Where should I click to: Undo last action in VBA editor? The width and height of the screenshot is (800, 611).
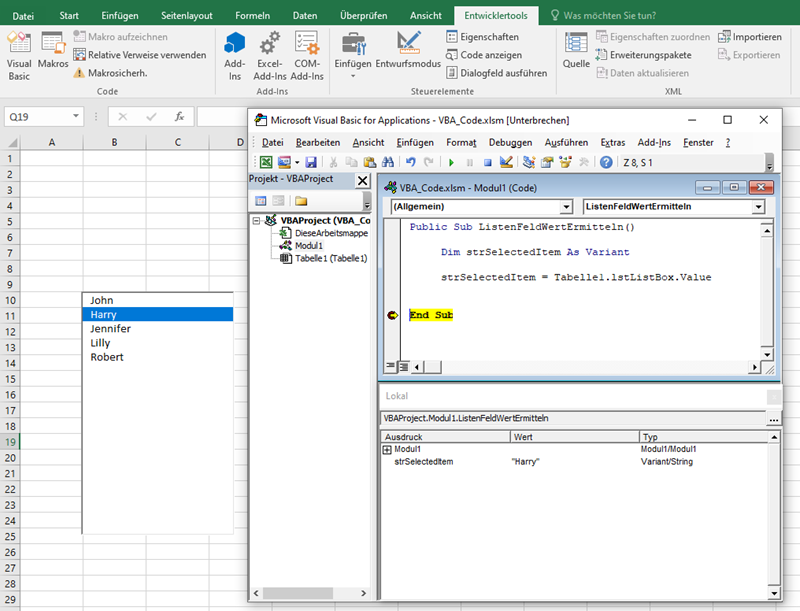tap(411, 162)
